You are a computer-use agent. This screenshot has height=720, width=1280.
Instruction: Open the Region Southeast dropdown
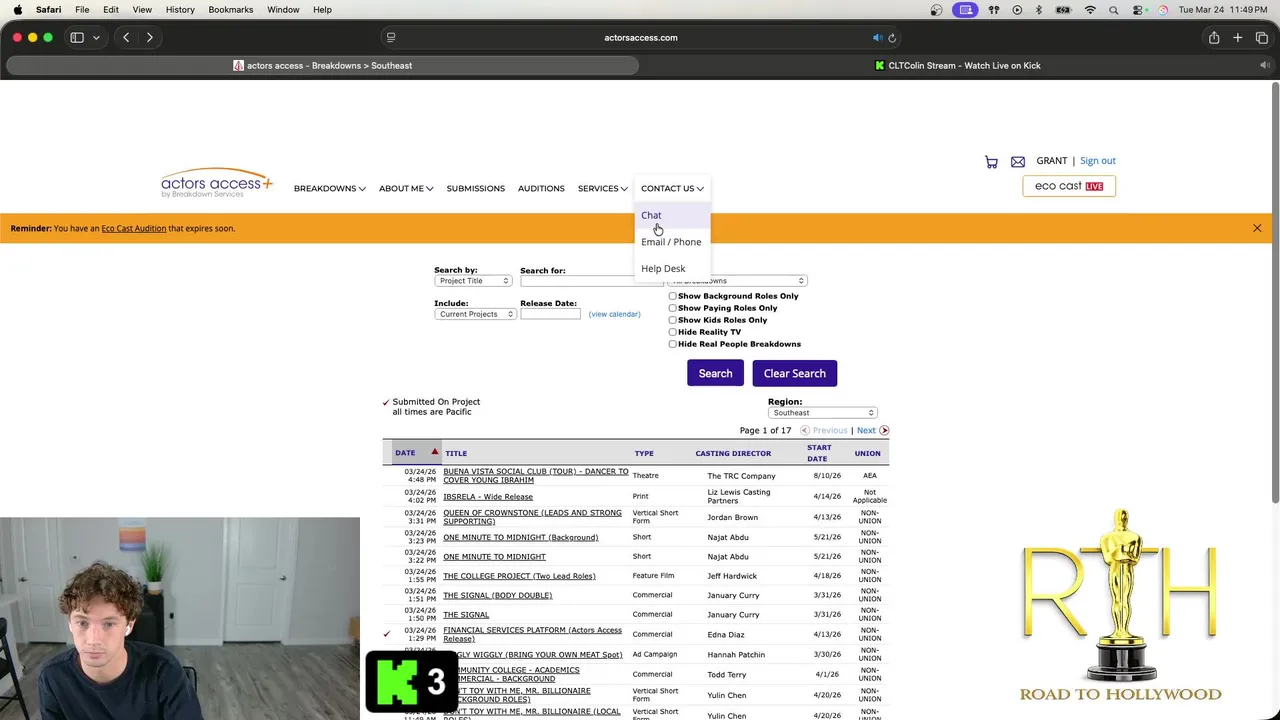(822, 413)
